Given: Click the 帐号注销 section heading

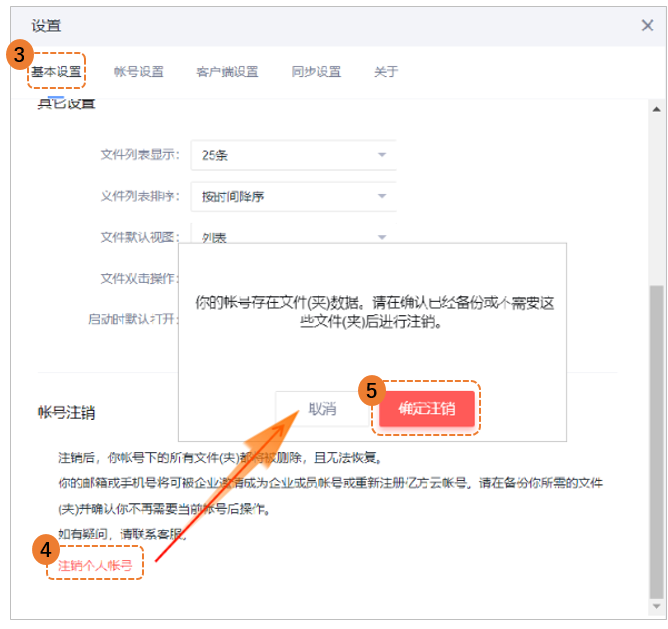Looking at the screenshot, I should (x=66, y=413).
